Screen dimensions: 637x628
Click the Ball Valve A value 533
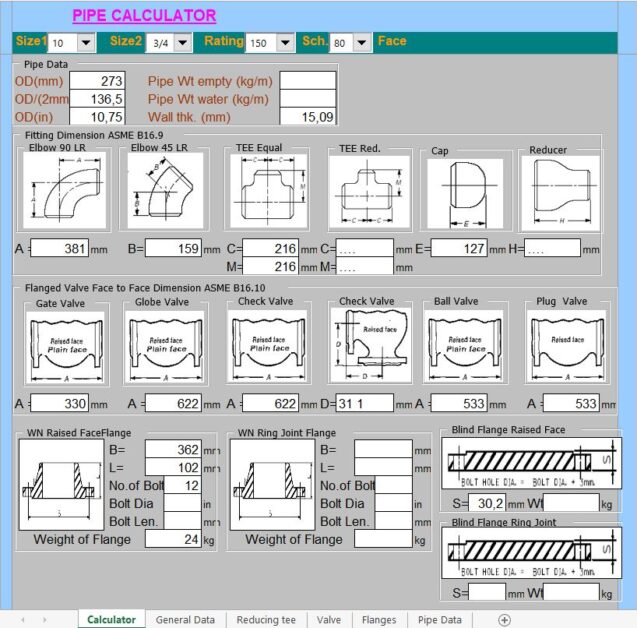pyautogui.click(x=459, y=403)
